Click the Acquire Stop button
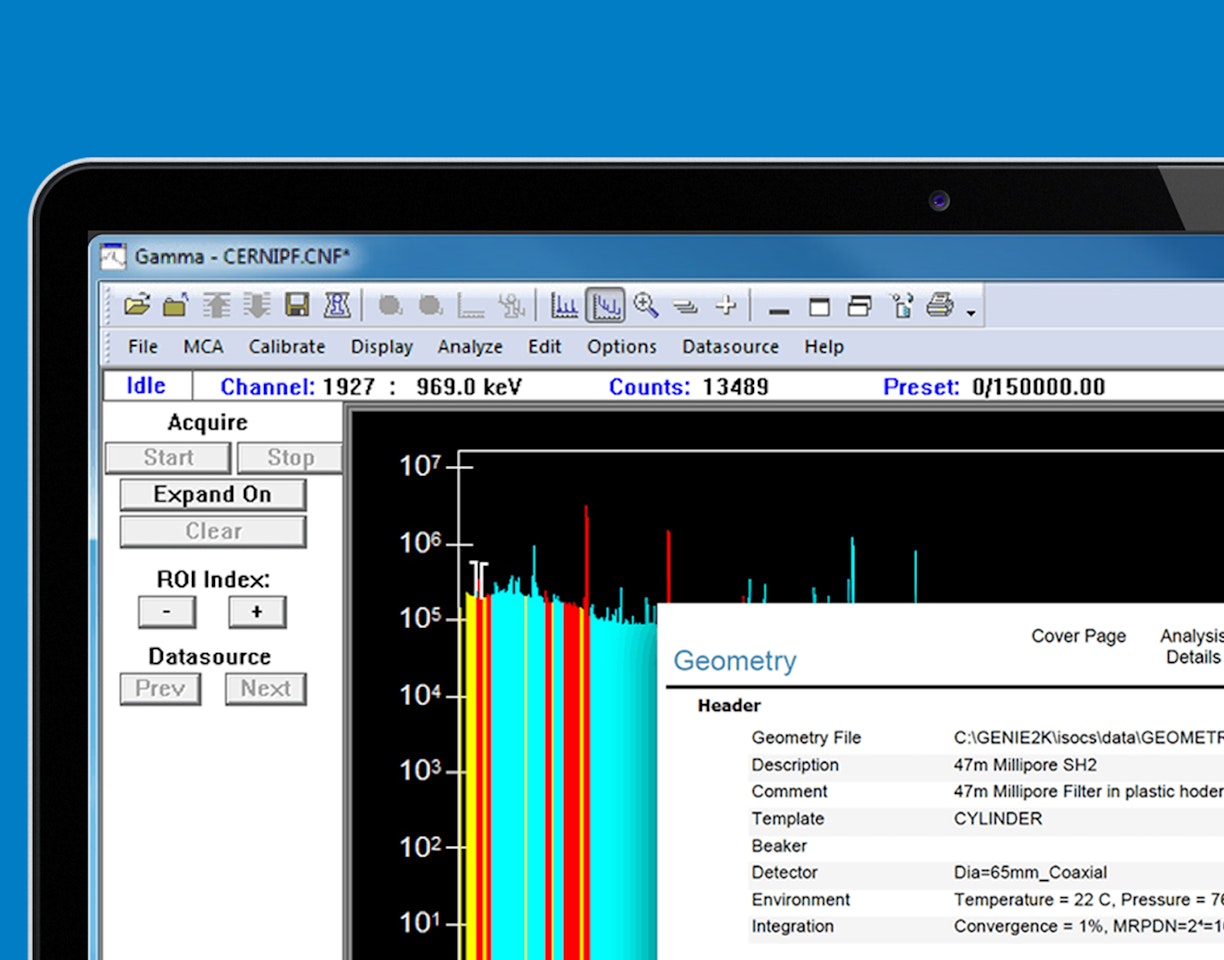This screenshot has width=1224, height=960. click(x=290, y=458)
